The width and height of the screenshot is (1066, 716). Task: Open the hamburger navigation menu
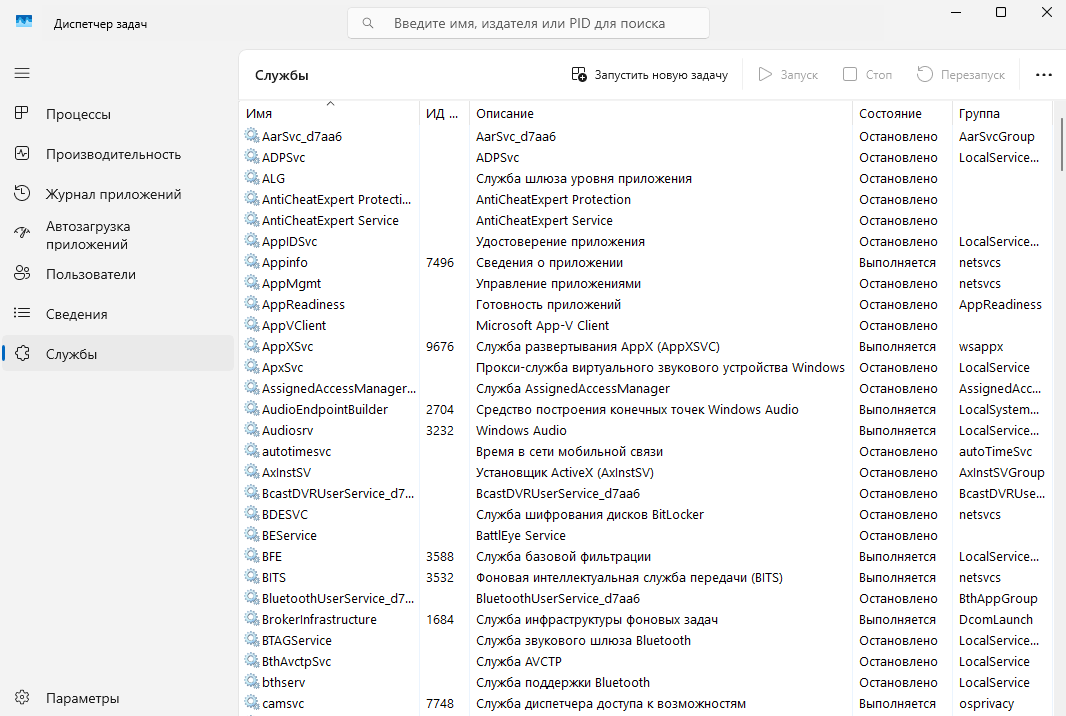(22, 73)
